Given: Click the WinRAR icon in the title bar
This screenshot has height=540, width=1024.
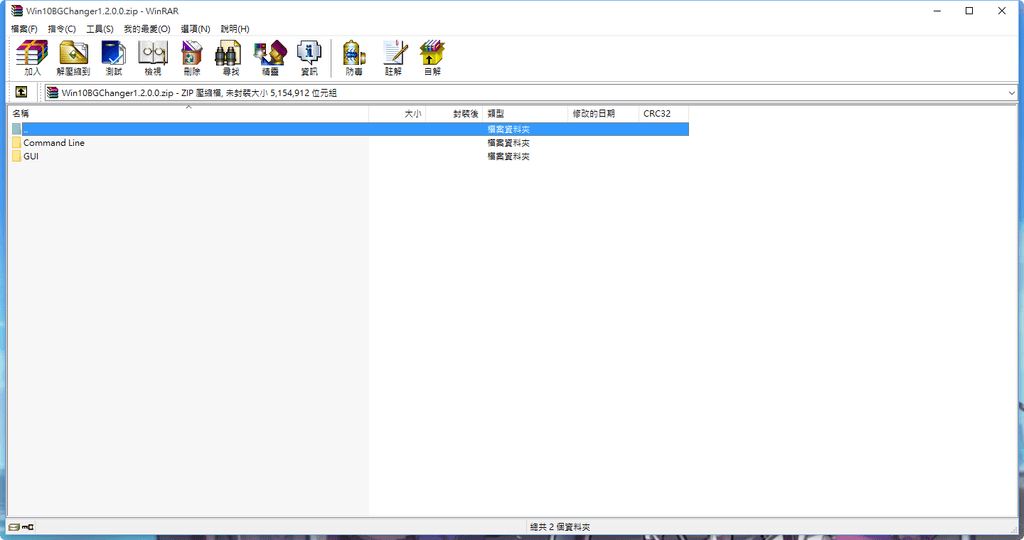Looking at the screenshot, I should 17,10.
